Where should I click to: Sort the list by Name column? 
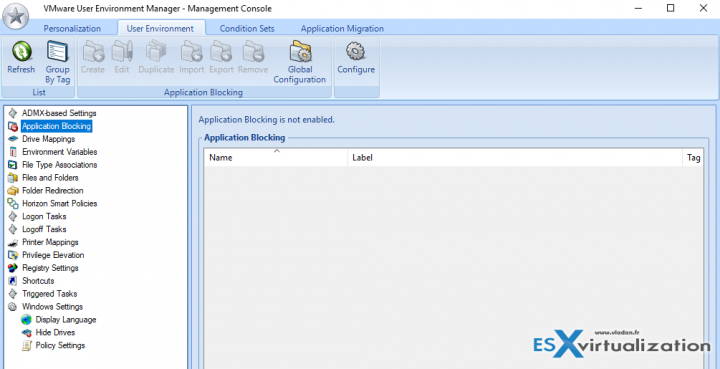tap(276, 157)
